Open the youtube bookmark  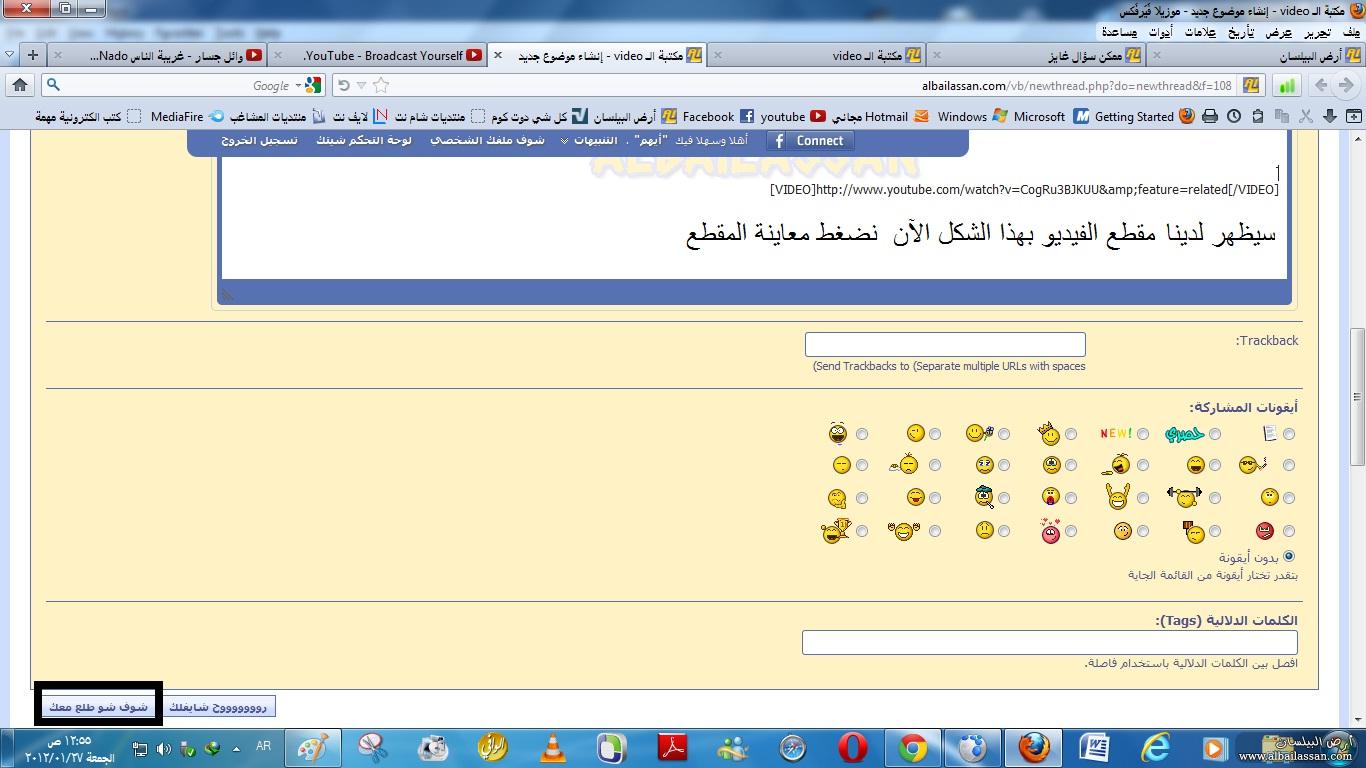pyautogui.click(x=793, y=117)
